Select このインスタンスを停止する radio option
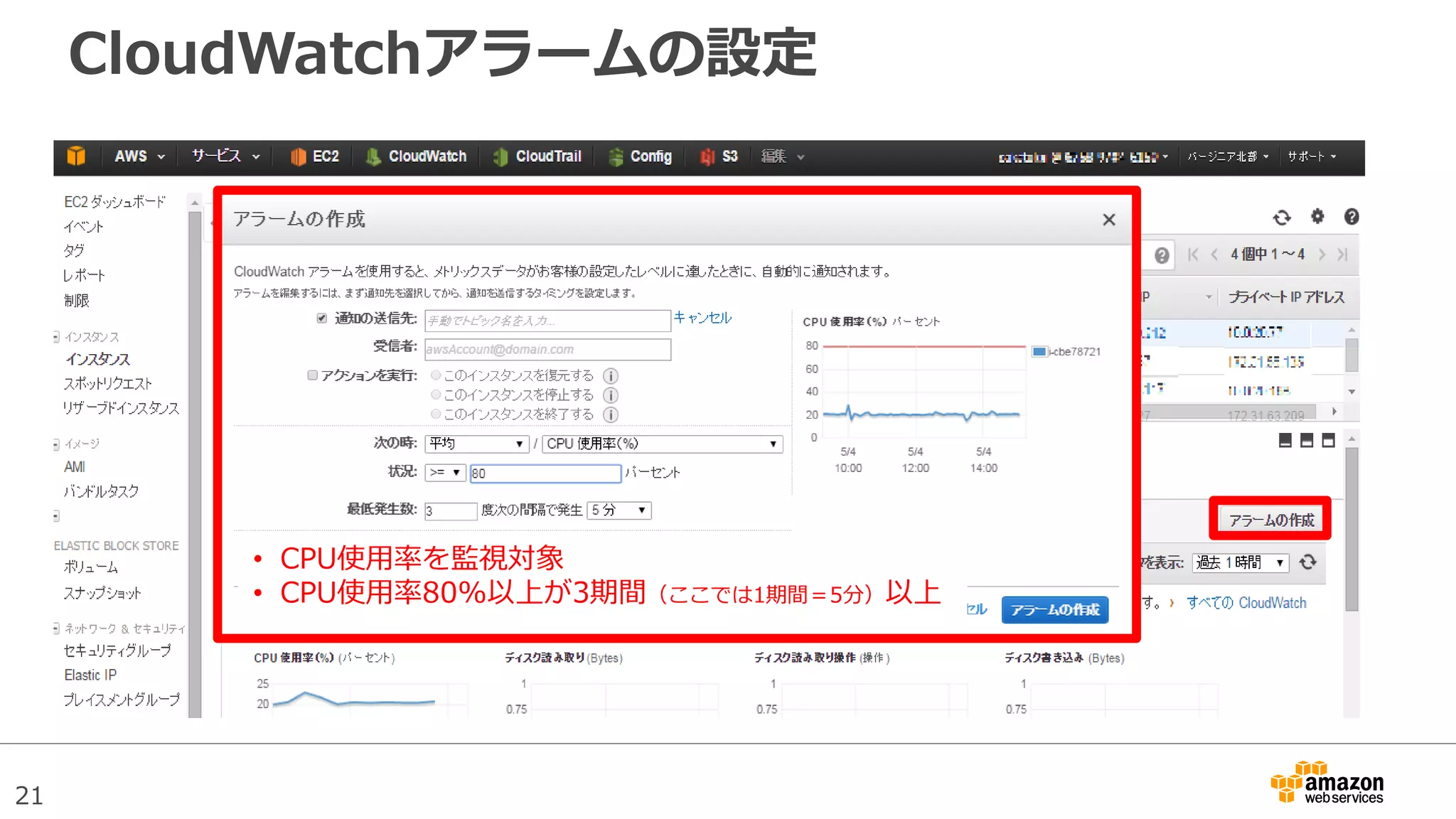 436,394
